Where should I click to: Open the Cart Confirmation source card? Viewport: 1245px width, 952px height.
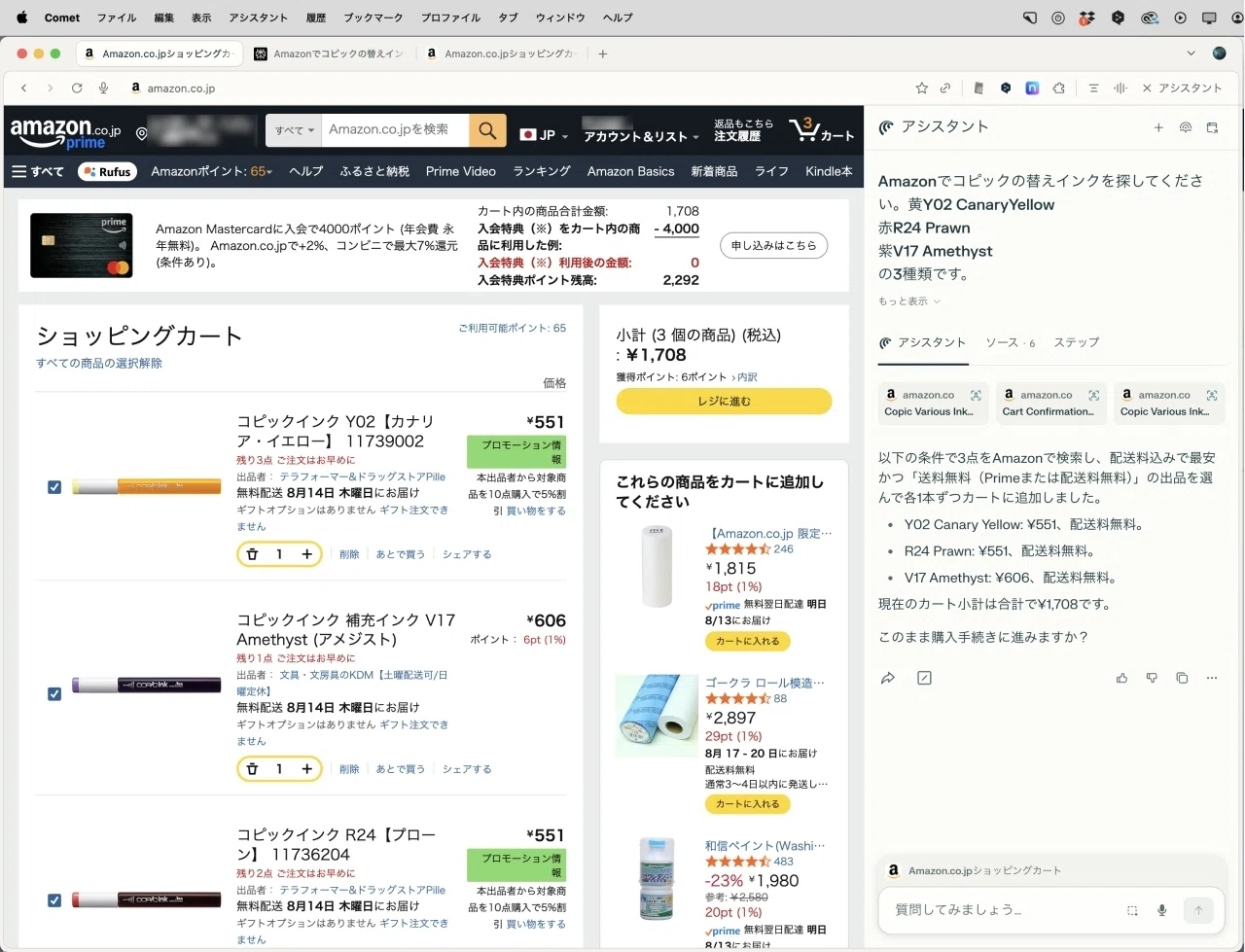click(x=1050, y=403)
